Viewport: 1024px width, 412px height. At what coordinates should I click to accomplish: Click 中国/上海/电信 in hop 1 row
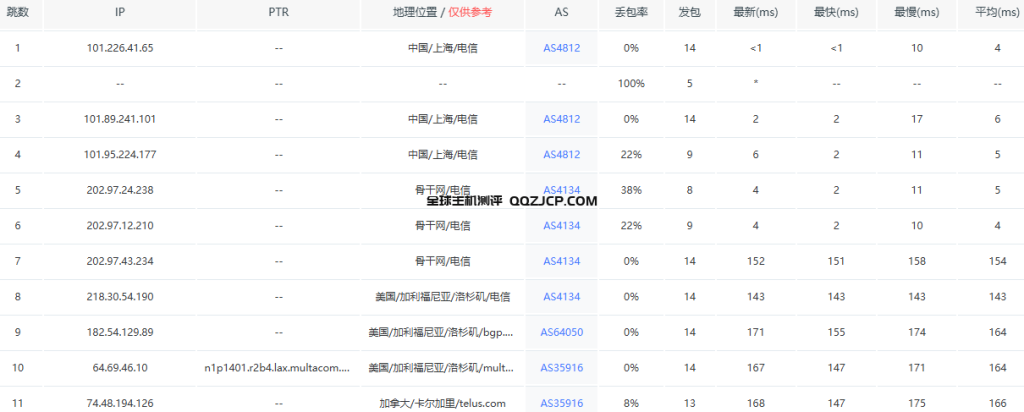pyautogui.click(x=442, y=48)
